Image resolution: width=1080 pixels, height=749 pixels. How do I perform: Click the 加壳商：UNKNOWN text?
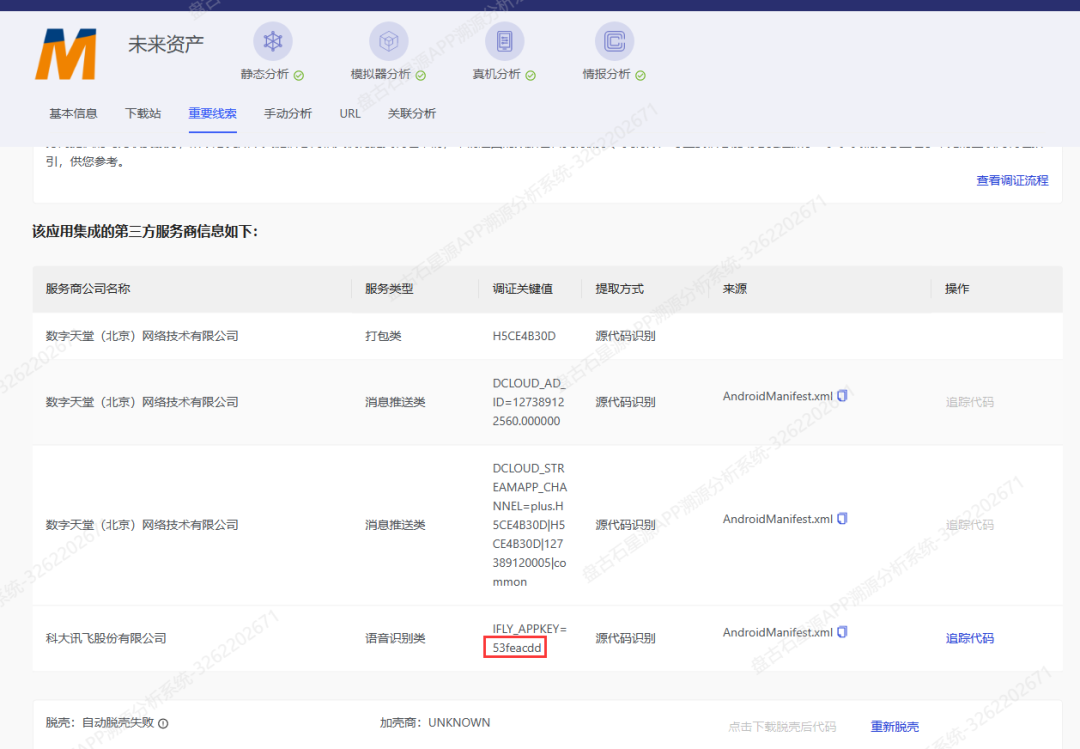click(x=435, y=723)
